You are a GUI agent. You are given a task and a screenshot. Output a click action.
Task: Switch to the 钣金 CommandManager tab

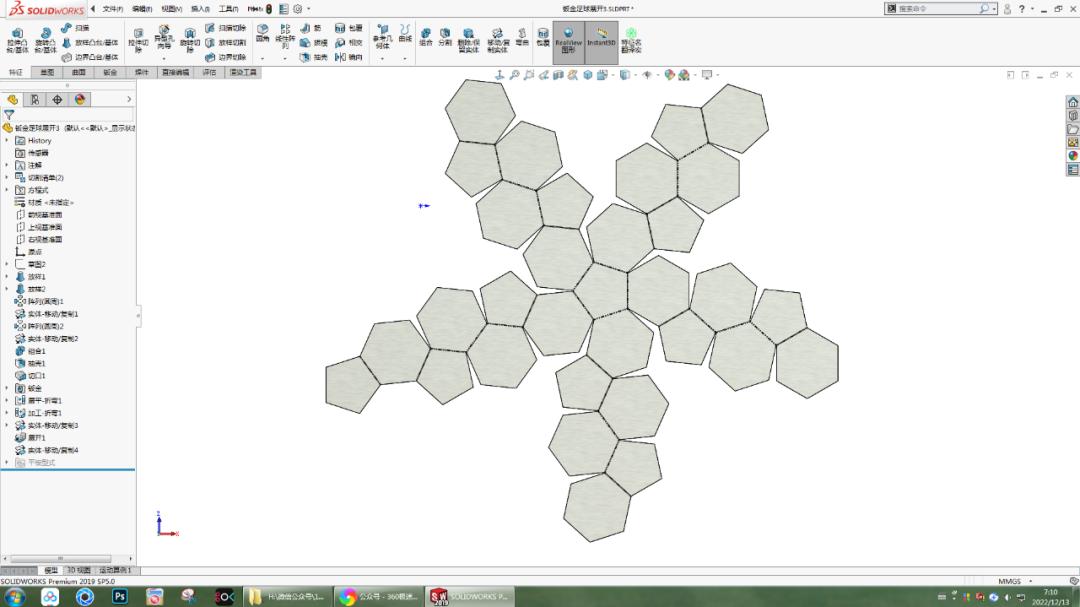pyautogui.click(x=109, y=71)
